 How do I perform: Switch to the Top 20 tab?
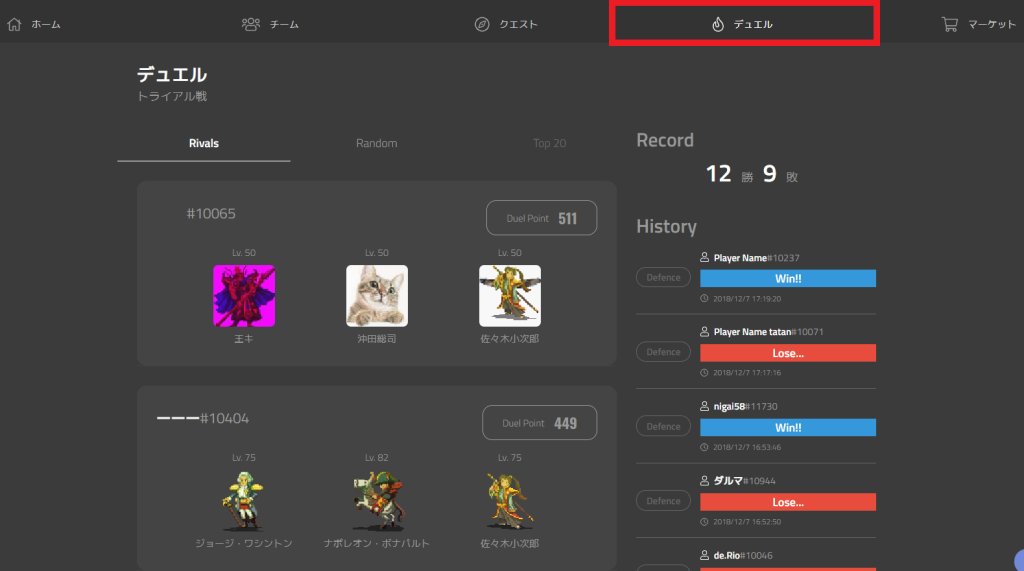(549, 143)
